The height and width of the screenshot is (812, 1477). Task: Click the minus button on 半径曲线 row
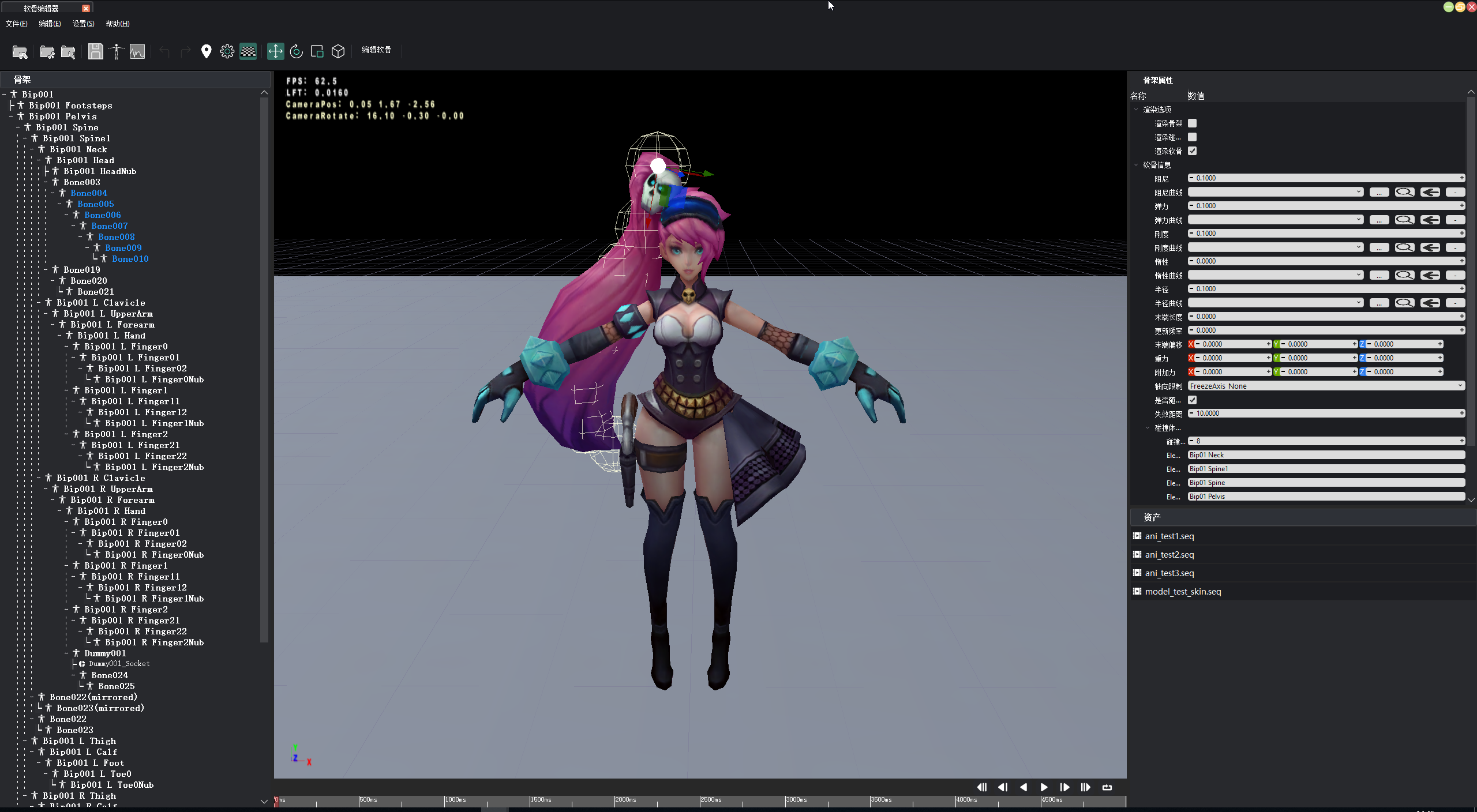1455,303
